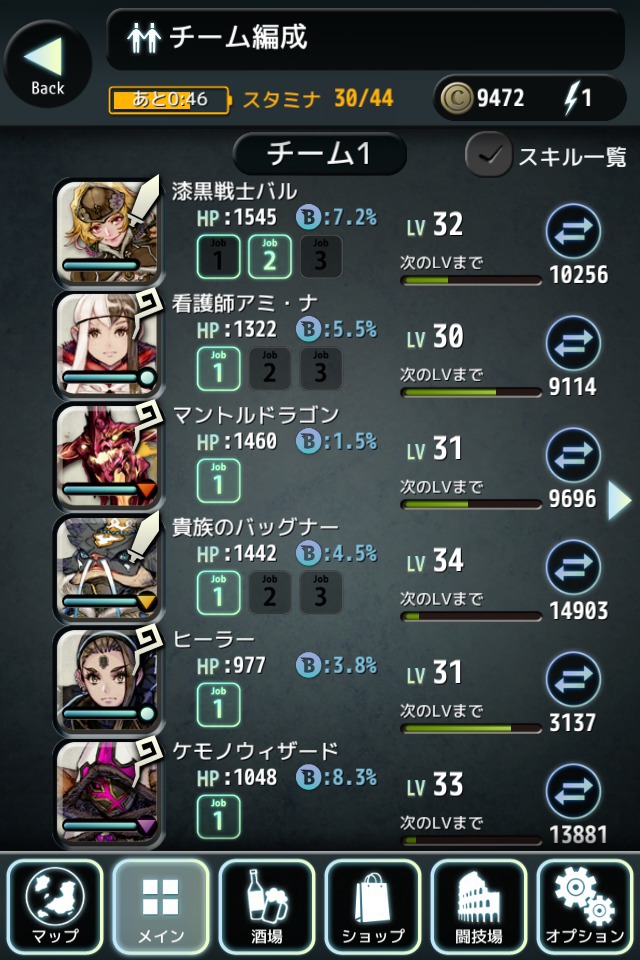Open the オプション gears icon
The width and height of the screenshot is (640, 960).
point(584,905)
